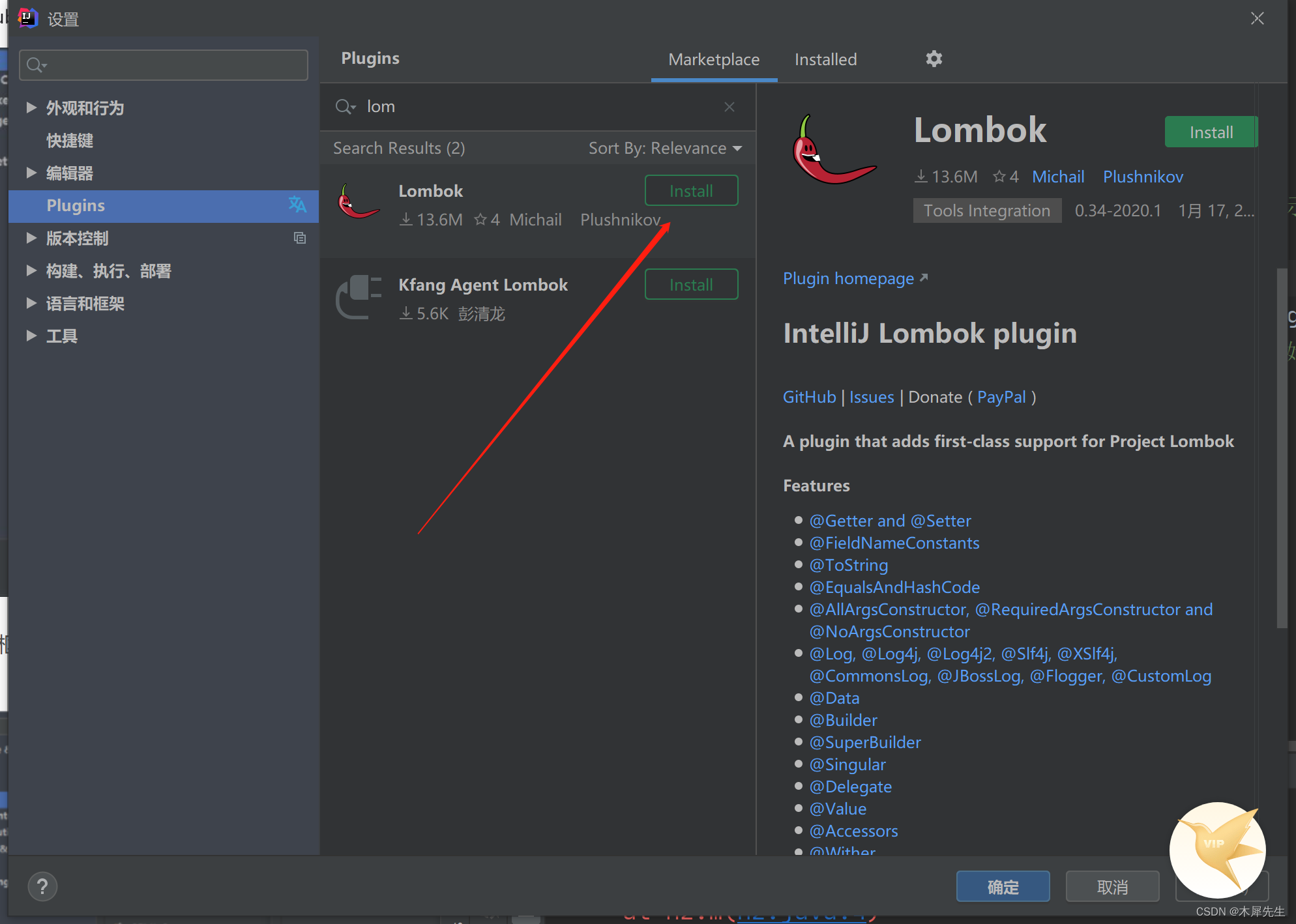Image resolution: width=1296 pixels, height=924 pixels.
Task: Switch to the Marketplace tab
Action: tap(714, 59)
